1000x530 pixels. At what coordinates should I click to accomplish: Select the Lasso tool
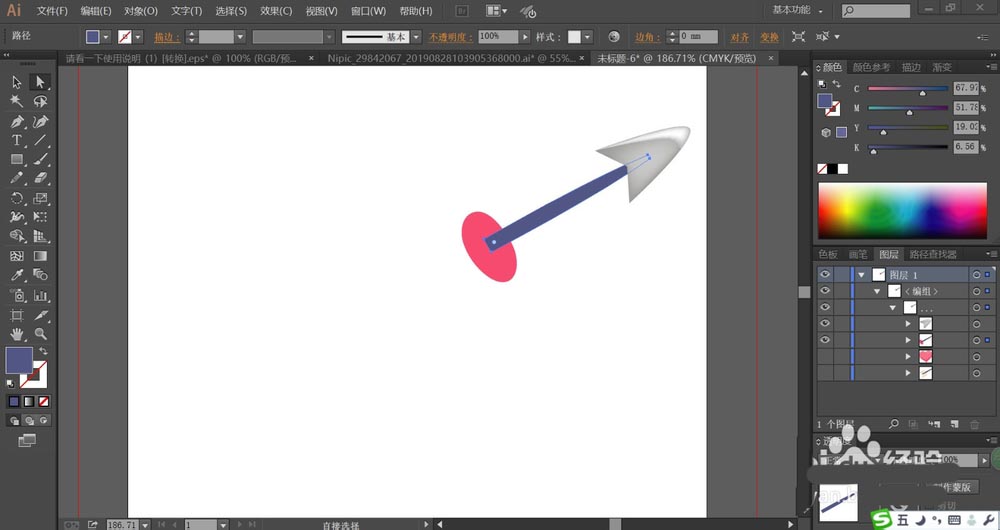pos(40,101)
